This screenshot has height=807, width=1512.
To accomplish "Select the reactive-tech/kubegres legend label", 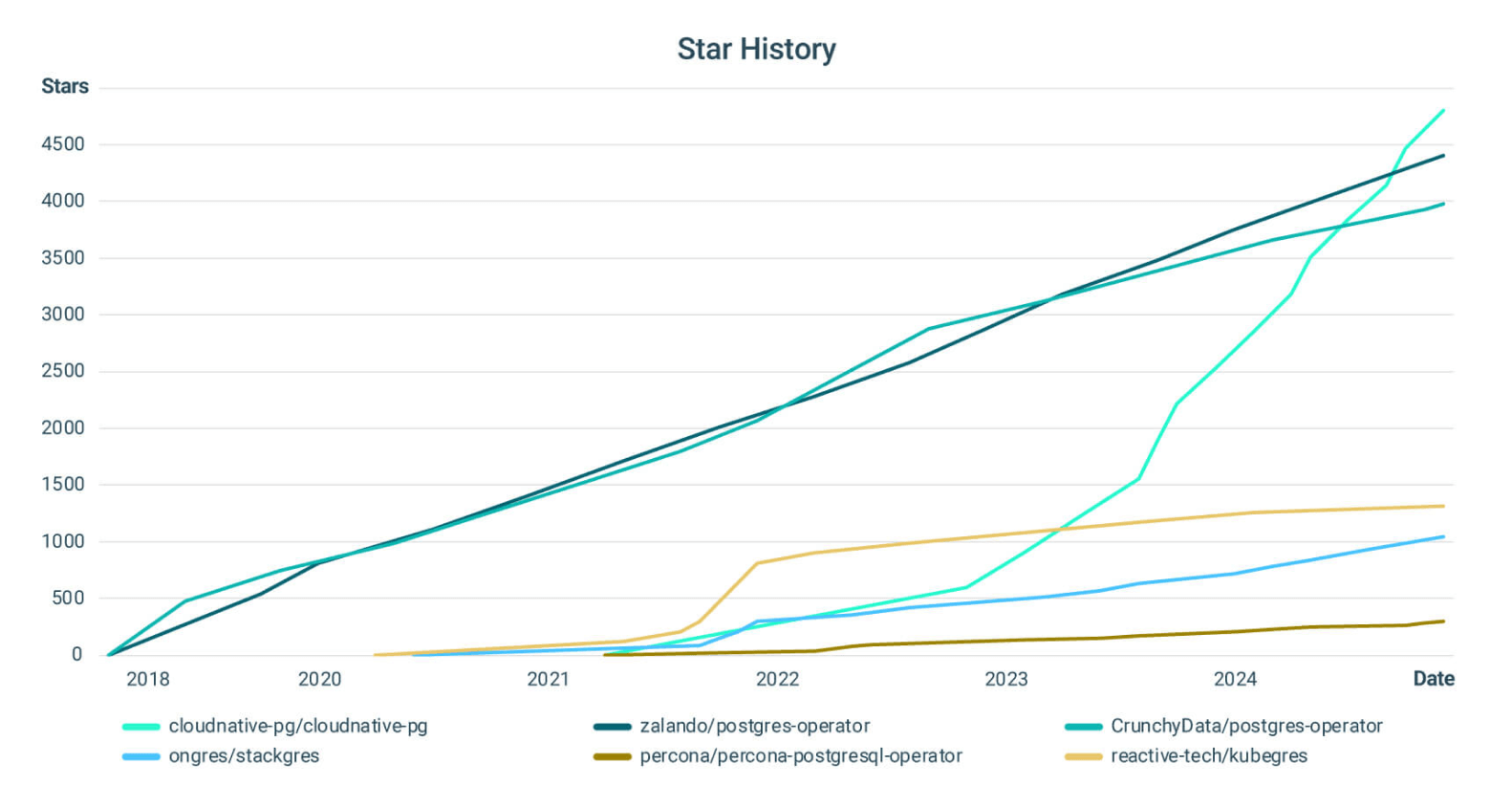I will pyautogui.click(x=1209, y=756).
